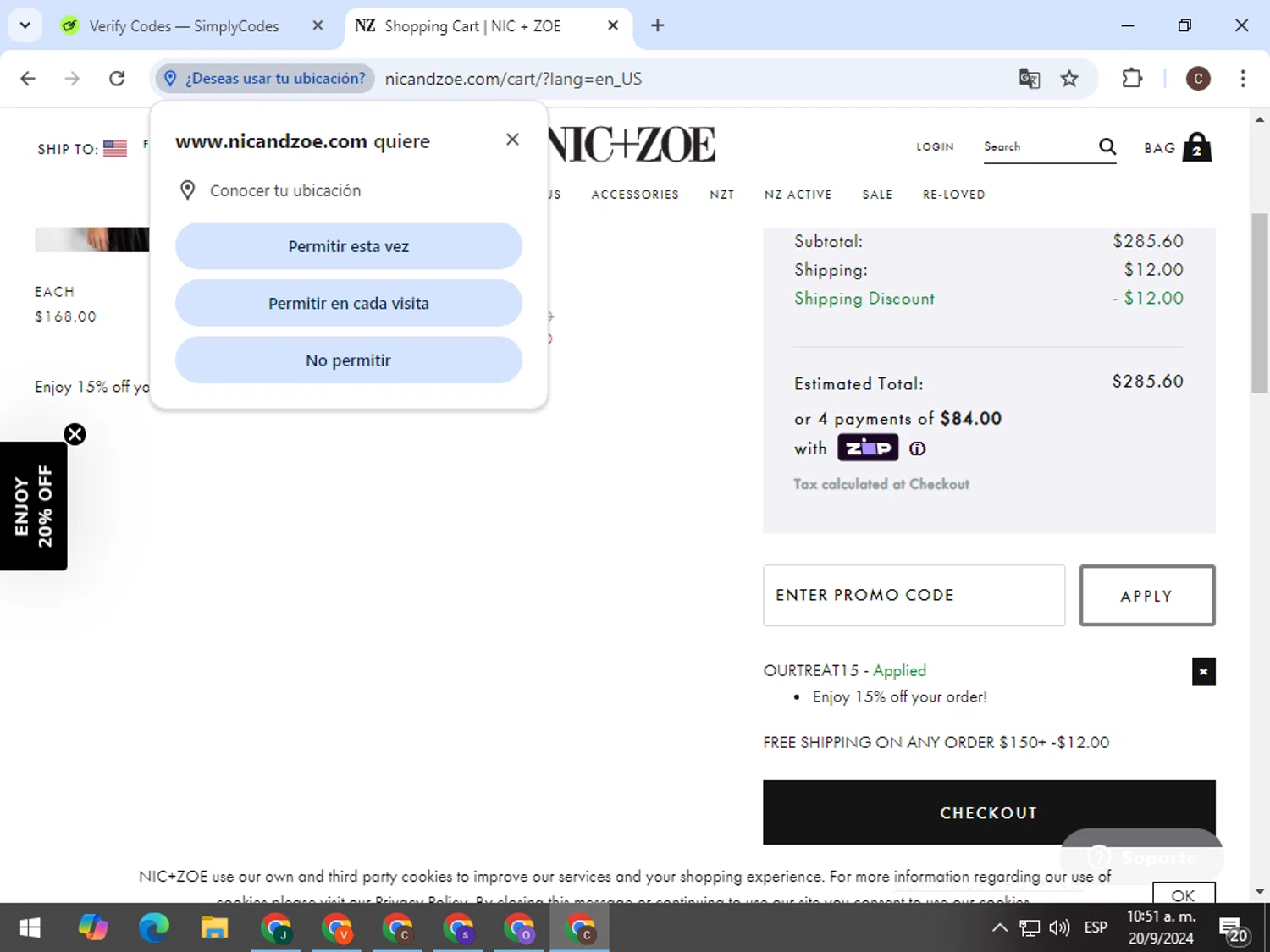1270x952 pixels.
Task: Open the Windows Start menu
Action: pos(30,928)
